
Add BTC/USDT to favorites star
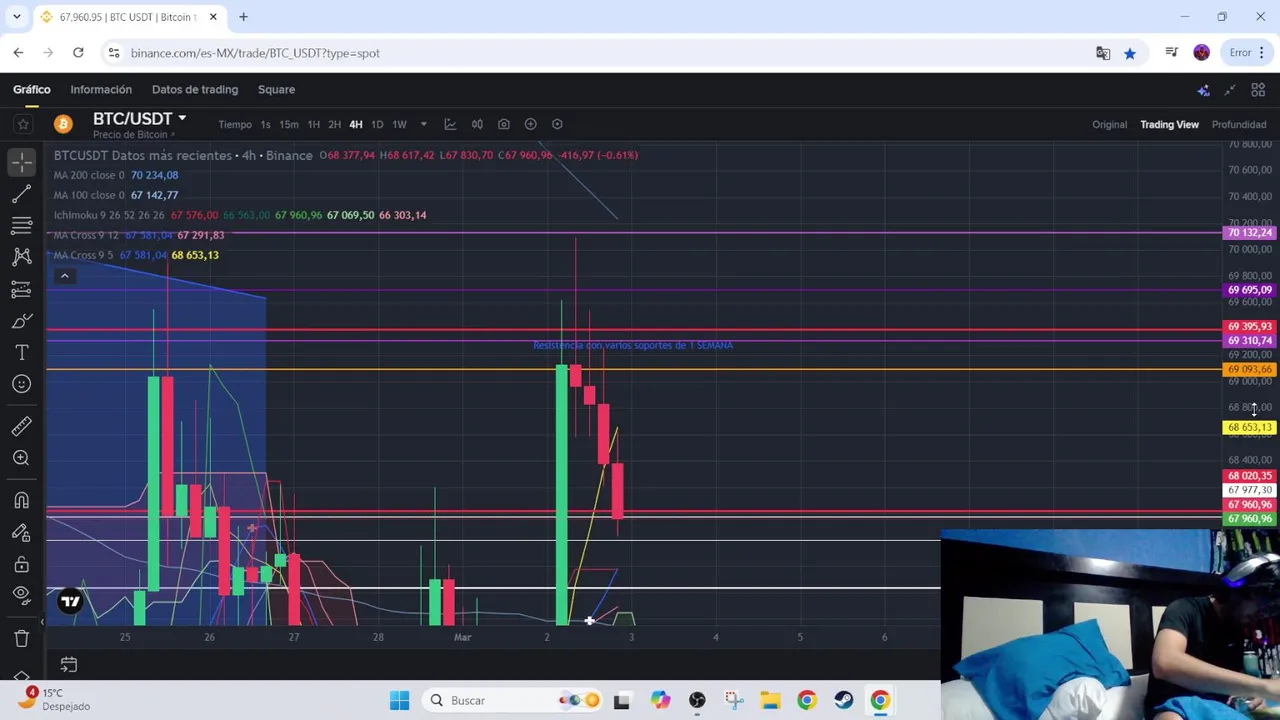pyautogui.click(x=23, y=124)
